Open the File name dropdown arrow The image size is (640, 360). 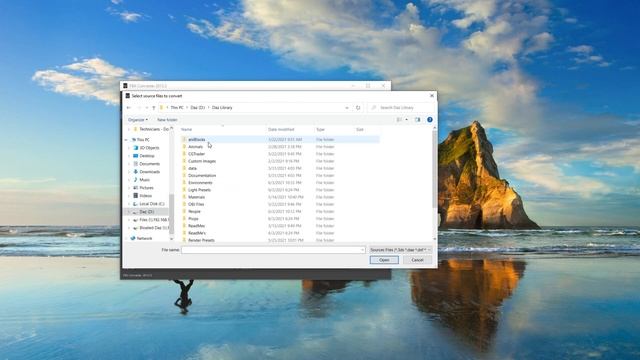[x=362, y=250]
